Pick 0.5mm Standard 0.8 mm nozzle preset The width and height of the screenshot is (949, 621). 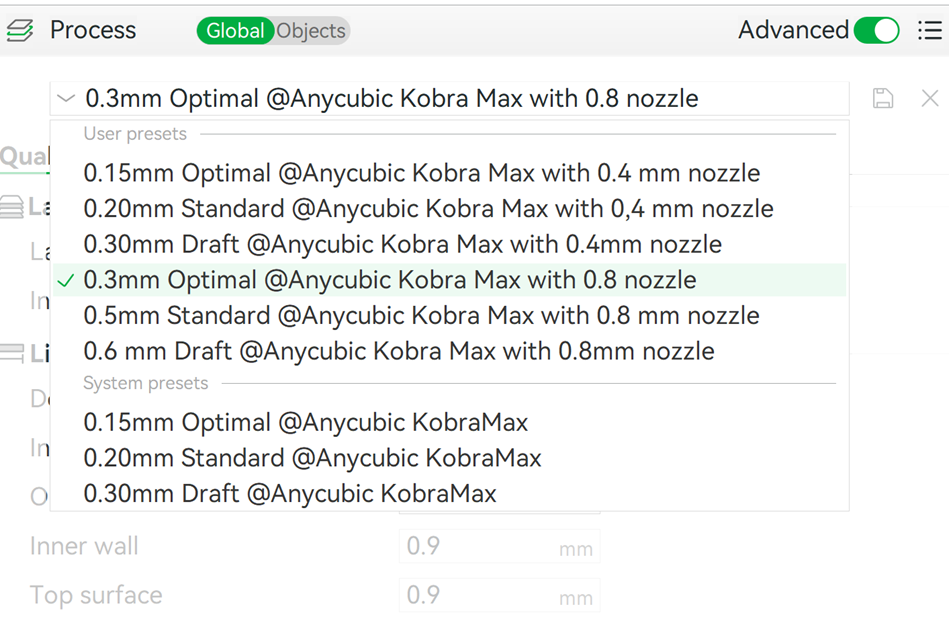[x=421, y=316]
